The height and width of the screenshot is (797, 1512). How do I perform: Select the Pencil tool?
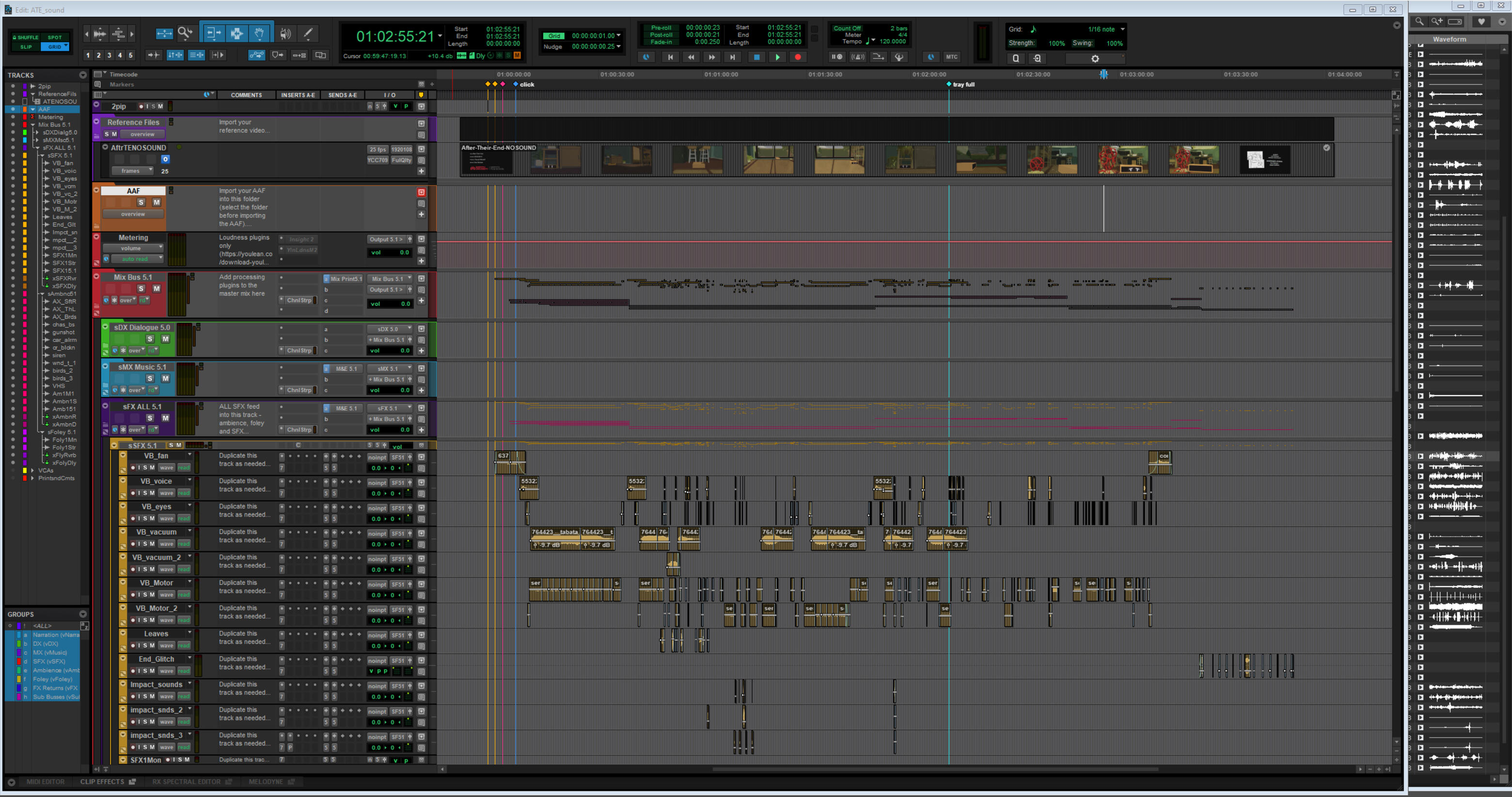click(308, 33)
